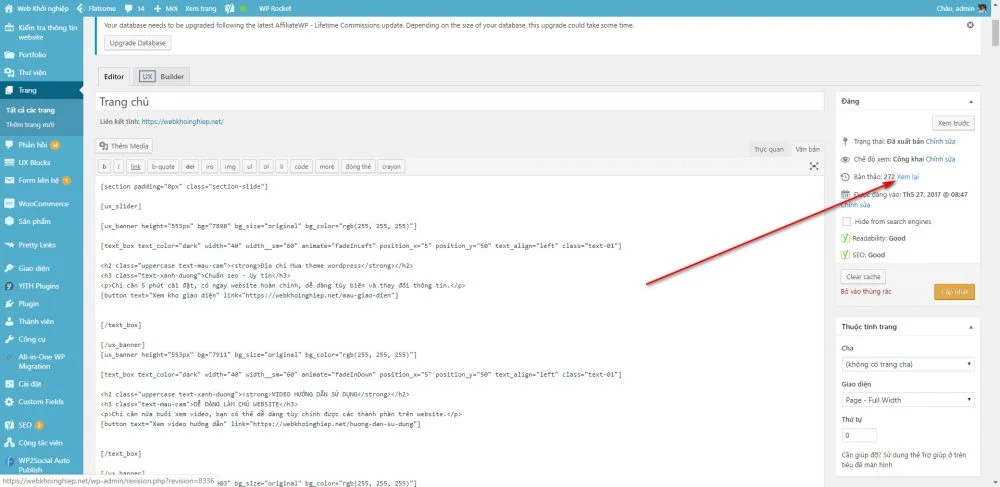
Task: Click the Xem trước preview button
Action: pos(953,123)
